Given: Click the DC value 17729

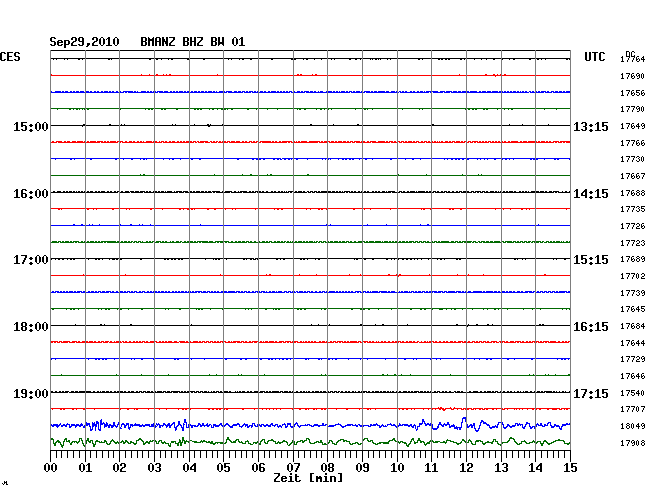Looking at the screenshot, I should tap(633, 359).
